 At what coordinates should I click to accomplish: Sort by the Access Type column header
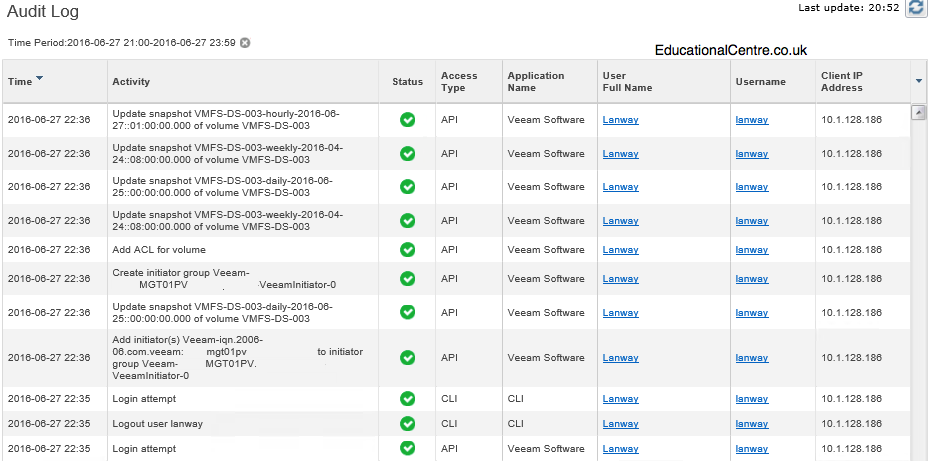[459, 81]
